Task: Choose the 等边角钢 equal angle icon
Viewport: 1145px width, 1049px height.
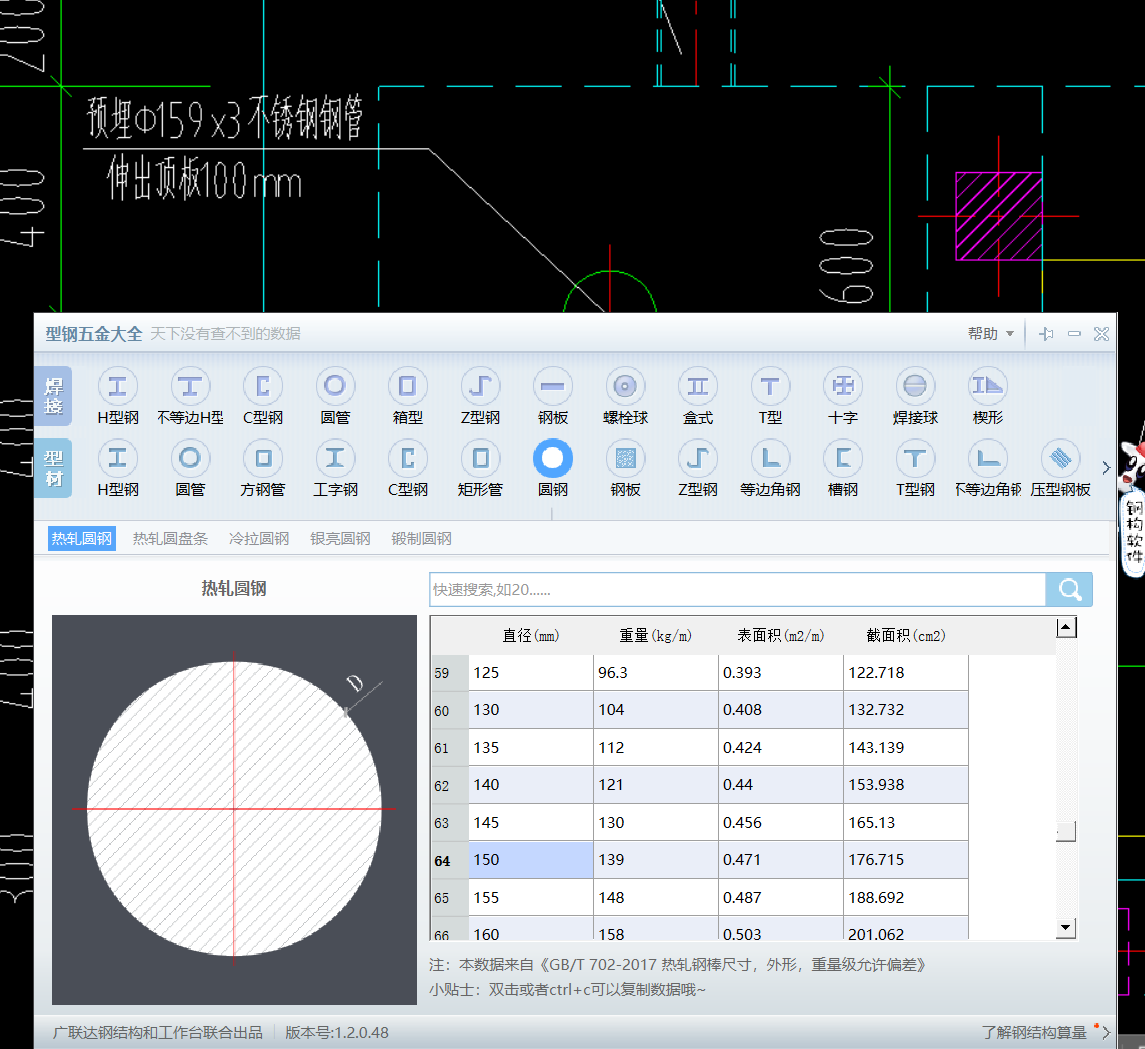Action: coord(770,458)
